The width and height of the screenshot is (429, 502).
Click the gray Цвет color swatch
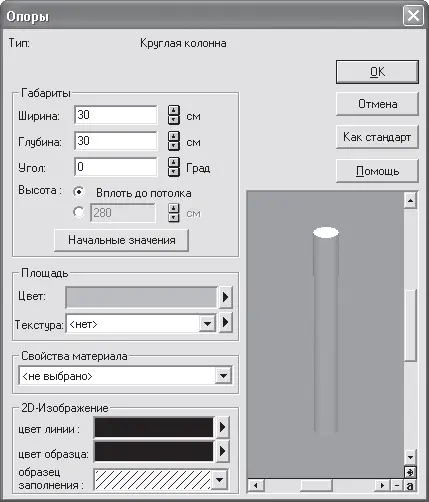(141, 297)
